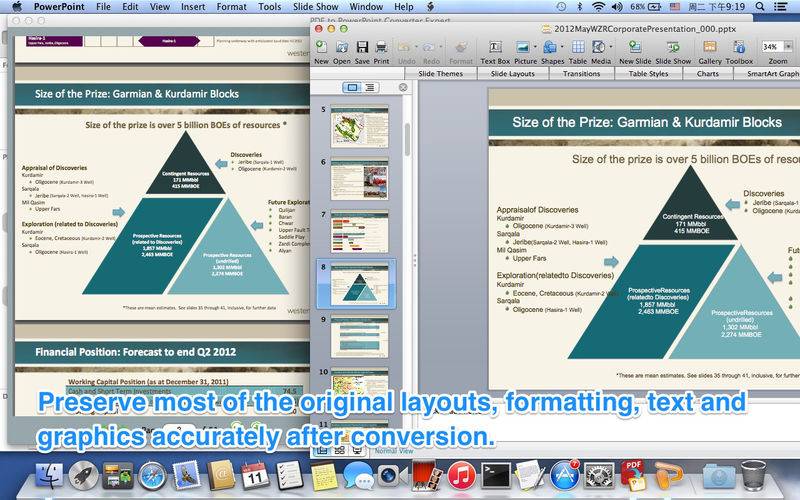Insert a Text Box from toolbar
This screenshot has width=800, height=500.
pos(495,47)
